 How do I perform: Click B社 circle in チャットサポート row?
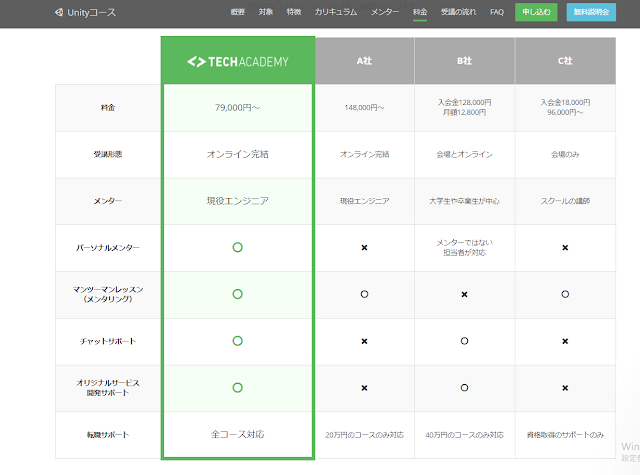click(464, 341)
